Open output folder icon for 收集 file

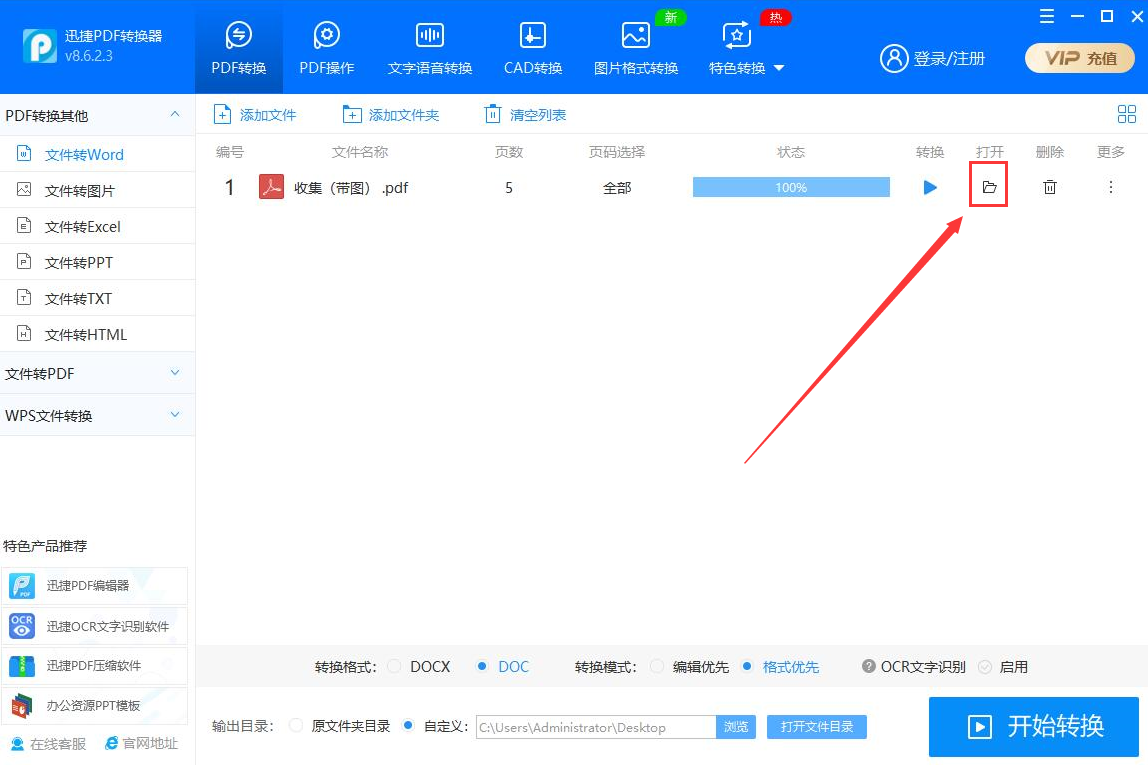pos(989,187)
